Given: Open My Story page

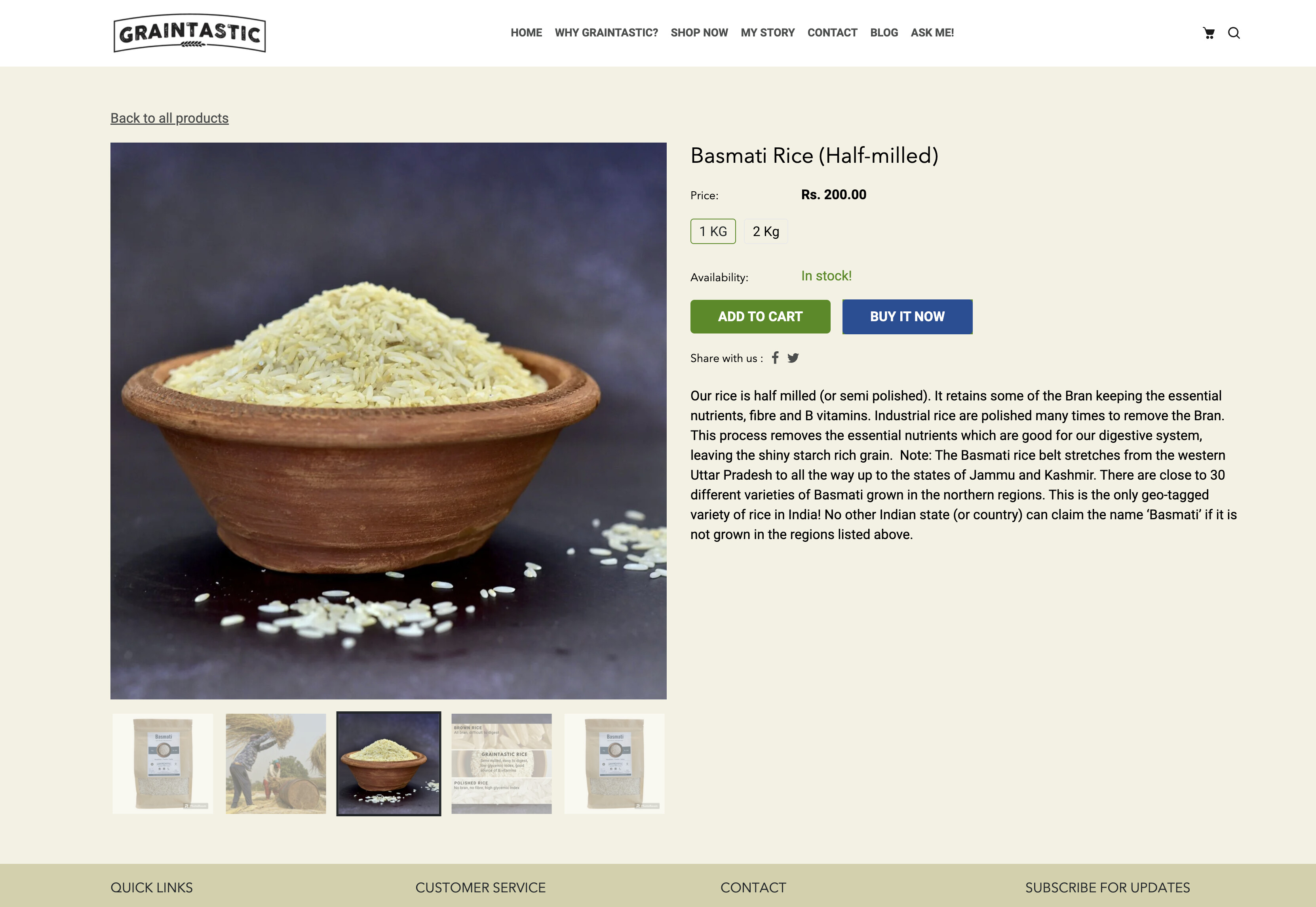Looking at the screenshot, I should coord(767,33).
